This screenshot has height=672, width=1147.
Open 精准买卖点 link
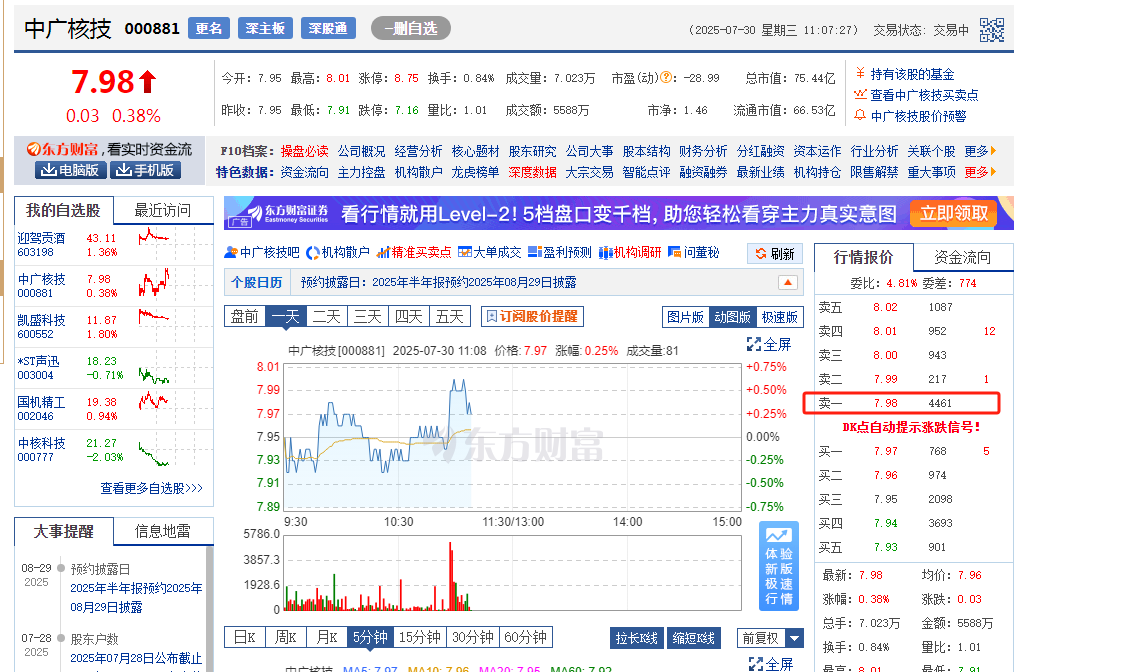coord(414,252)
